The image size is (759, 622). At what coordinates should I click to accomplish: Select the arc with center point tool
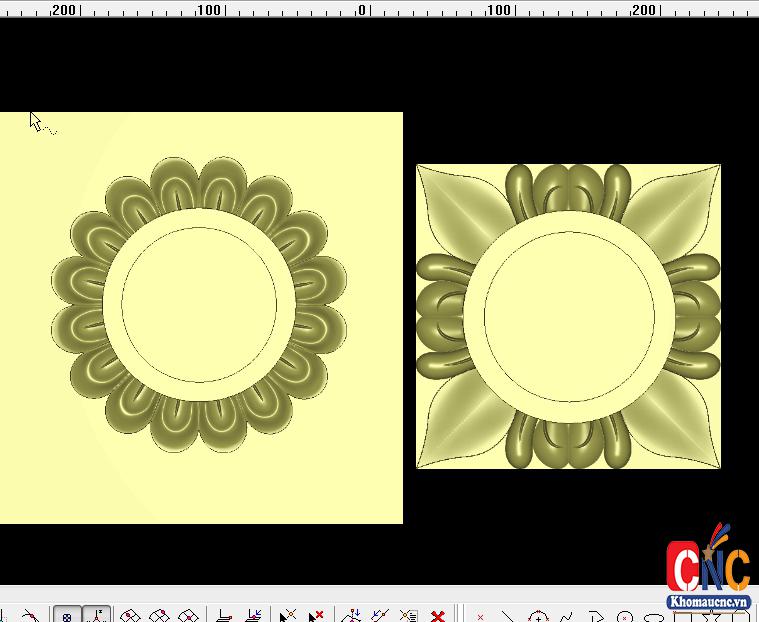(x=538, y=616)
